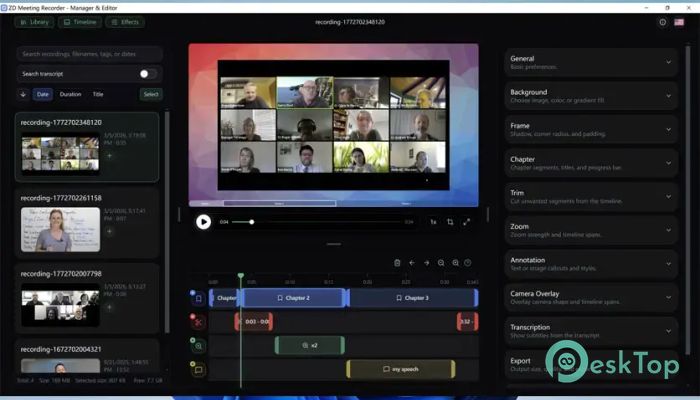
Task: Click the Select button in library
Action: [x=151, y=94]
